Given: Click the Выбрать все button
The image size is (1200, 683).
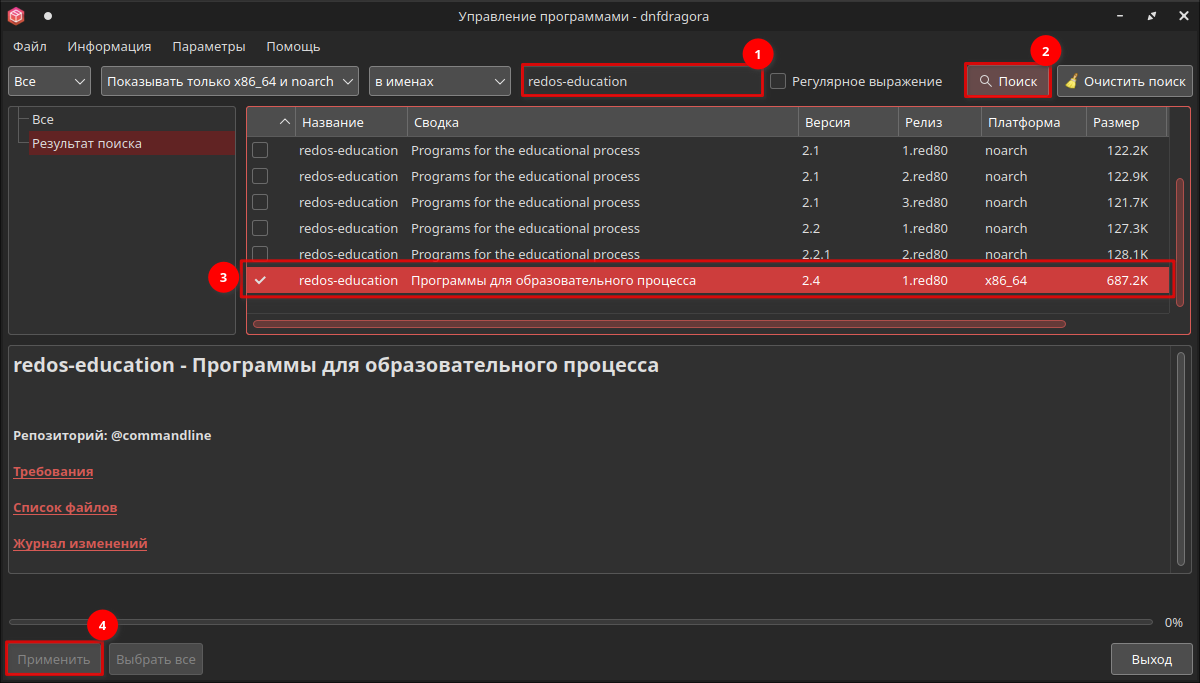Looking at the screenshot, I should (x=156, y=660).
